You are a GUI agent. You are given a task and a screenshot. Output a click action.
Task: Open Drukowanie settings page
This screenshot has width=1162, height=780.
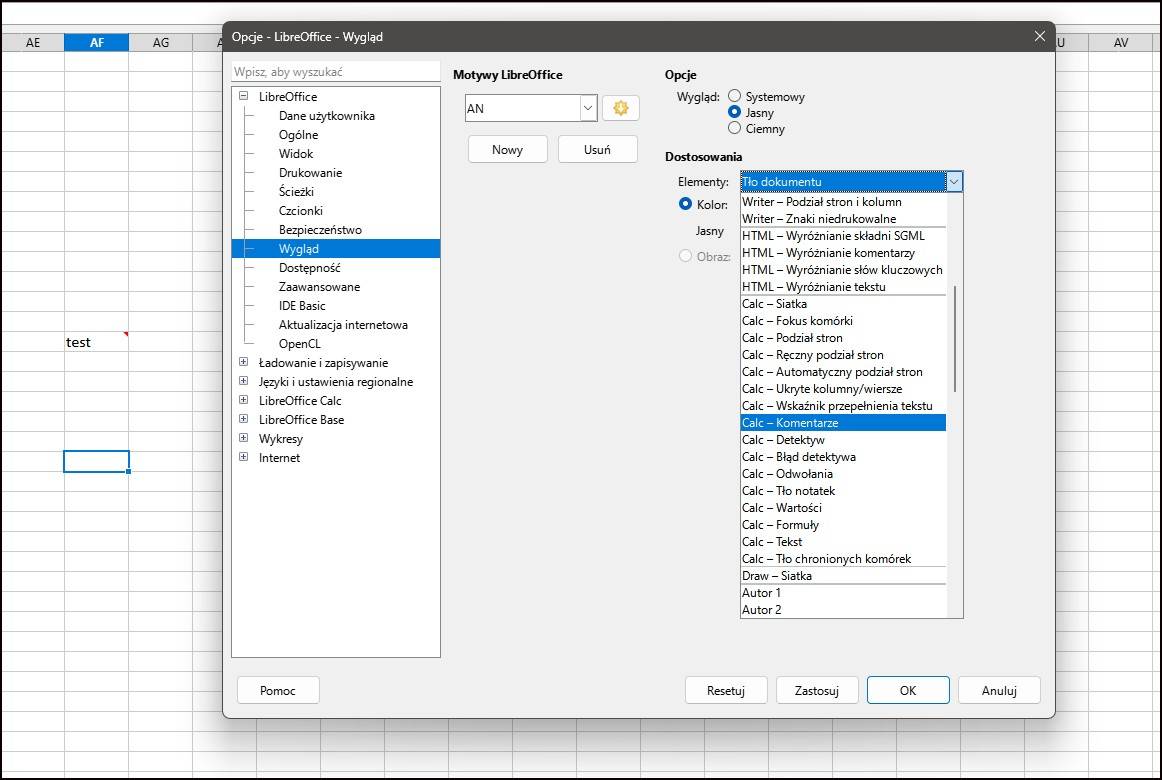point(311,173)
